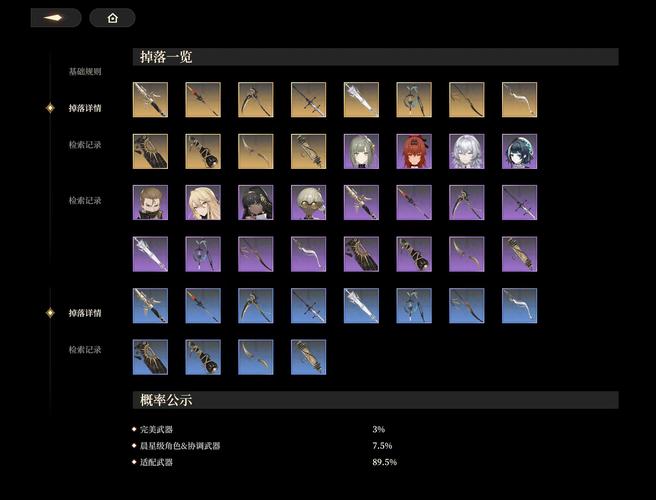Select the blue curved feather blade icon
Viewport: 656px width, 500px height.
(x=256, y=357)
